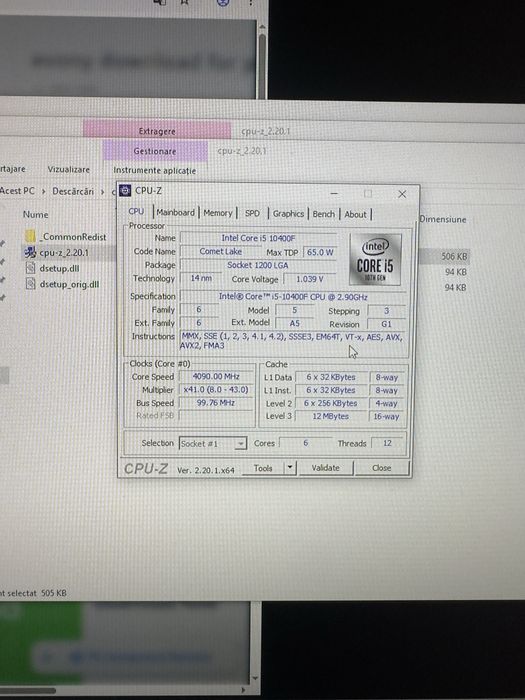
Task: Click the Level 2 cache value 6 x 256 KBytes
Action: pos(331,403)
